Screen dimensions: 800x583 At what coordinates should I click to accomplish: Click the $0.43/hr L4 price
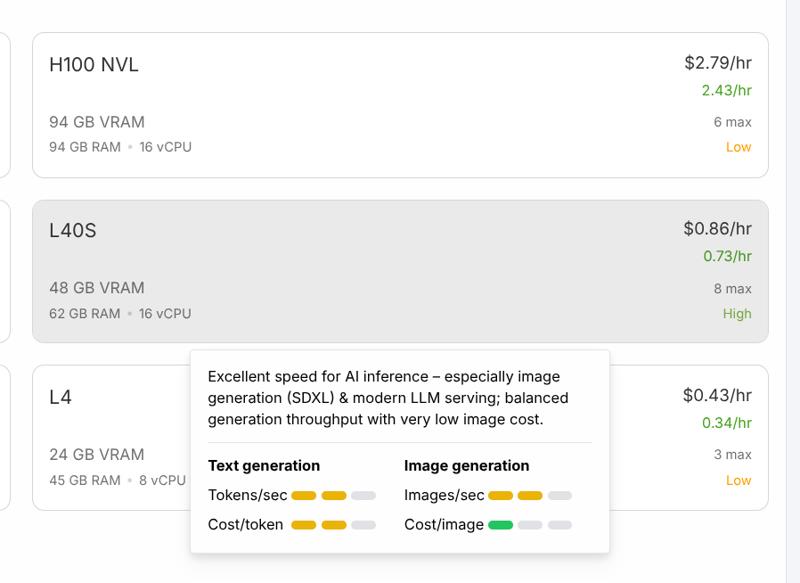[x=717, y=395]
